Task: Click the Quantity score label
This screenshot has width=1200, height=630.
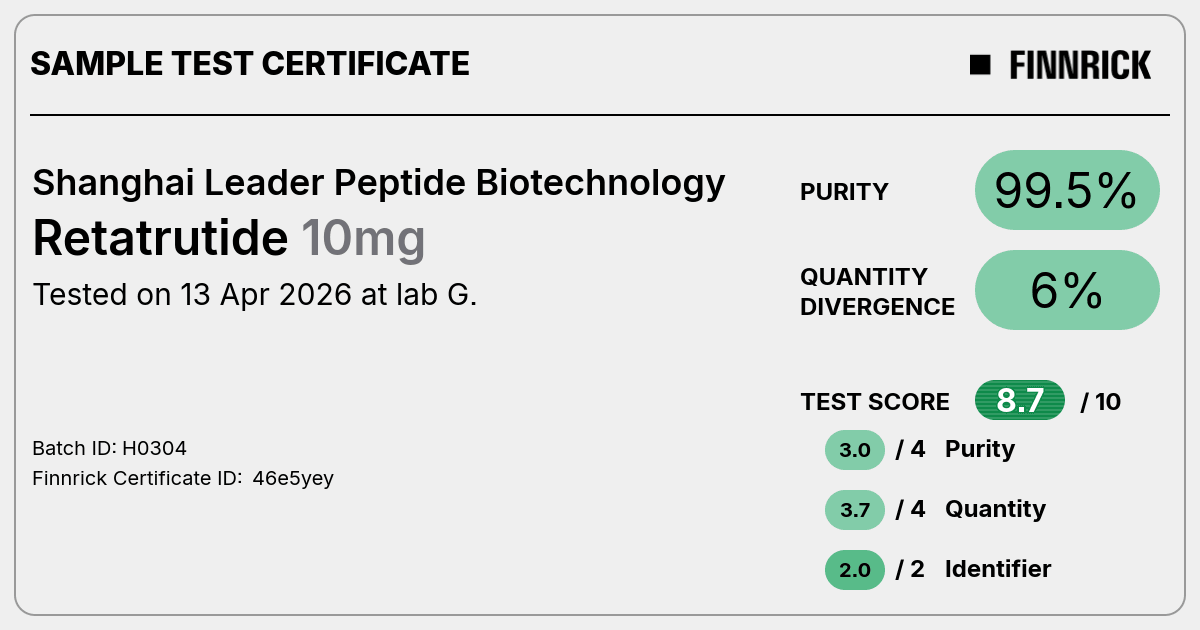Action: click(x=995, y=509)
